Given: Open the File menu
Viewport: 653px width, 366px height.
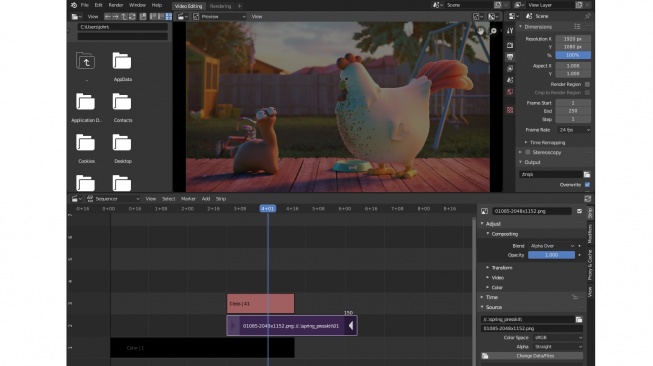Looking at the screenshot, I should (x=85, y=5).
